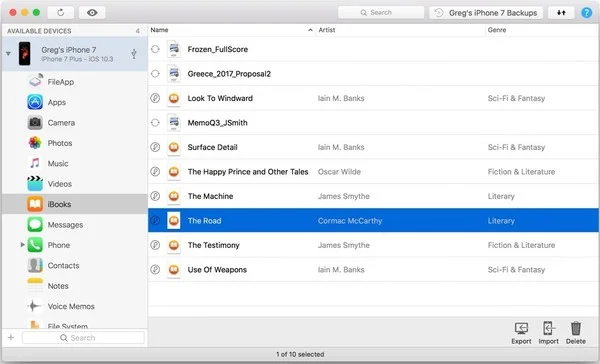Click the Import button
This screenshot has height=364, width=600.
click(x=548, y=333)
